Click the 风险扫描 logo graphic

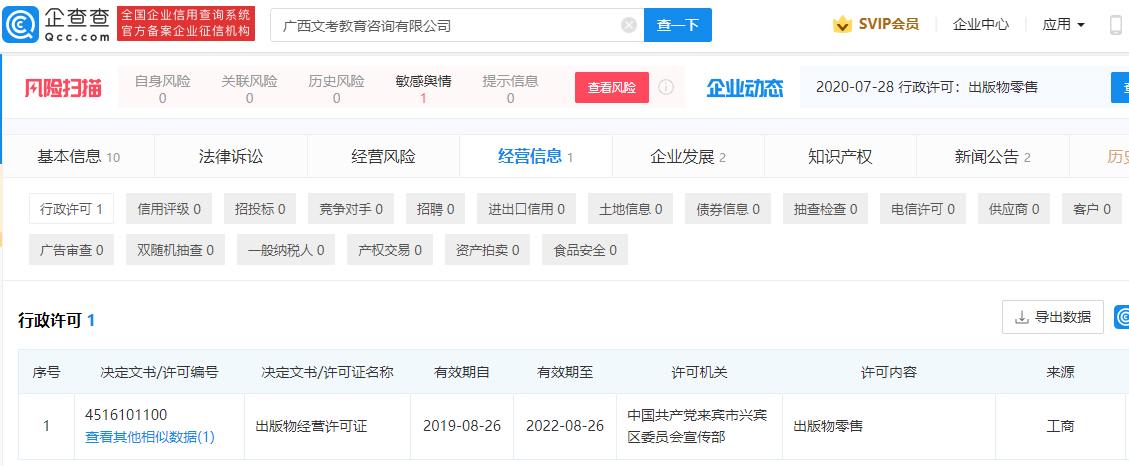click(x=63, y=88)
